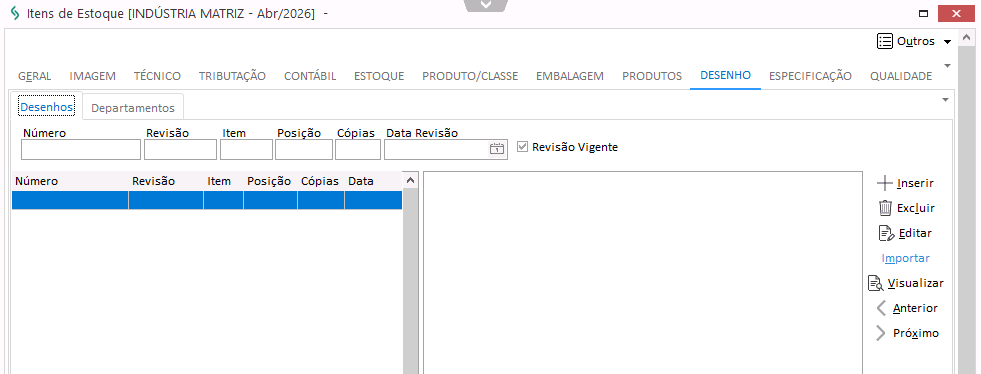
Task: Click the Número column header in grid
Action: tap(70, 181)
